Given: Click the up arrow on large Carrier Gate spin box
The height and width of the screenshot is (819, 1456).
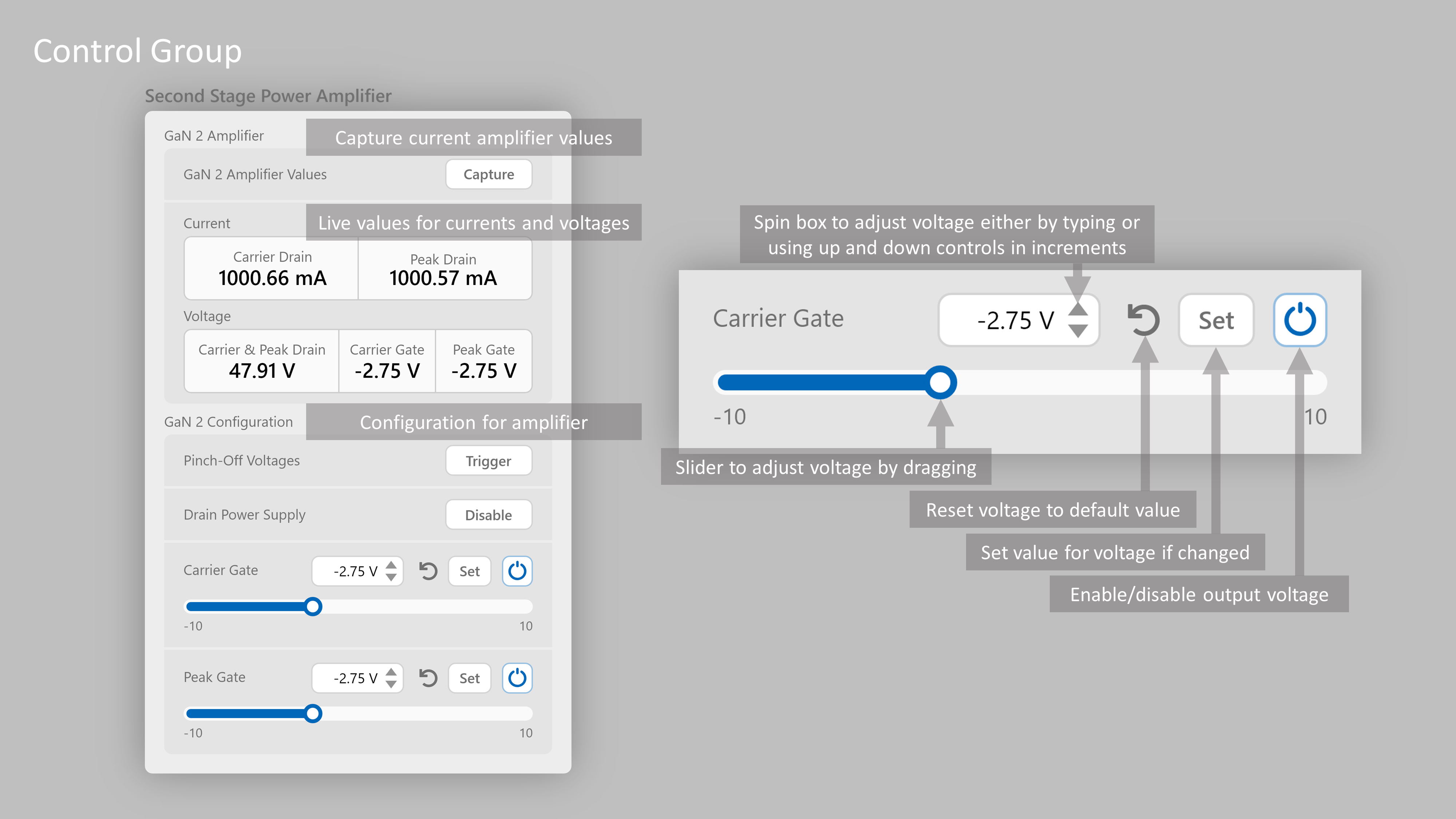Looking at the screenshot, I should (1079, 310).
